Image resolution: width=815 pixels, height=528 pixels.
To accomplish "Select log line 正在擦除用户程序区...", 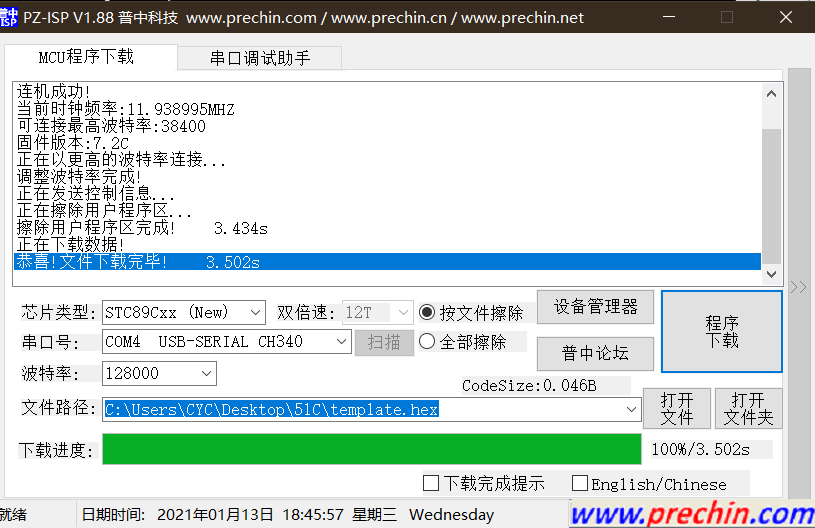I will tap(387, 210).
